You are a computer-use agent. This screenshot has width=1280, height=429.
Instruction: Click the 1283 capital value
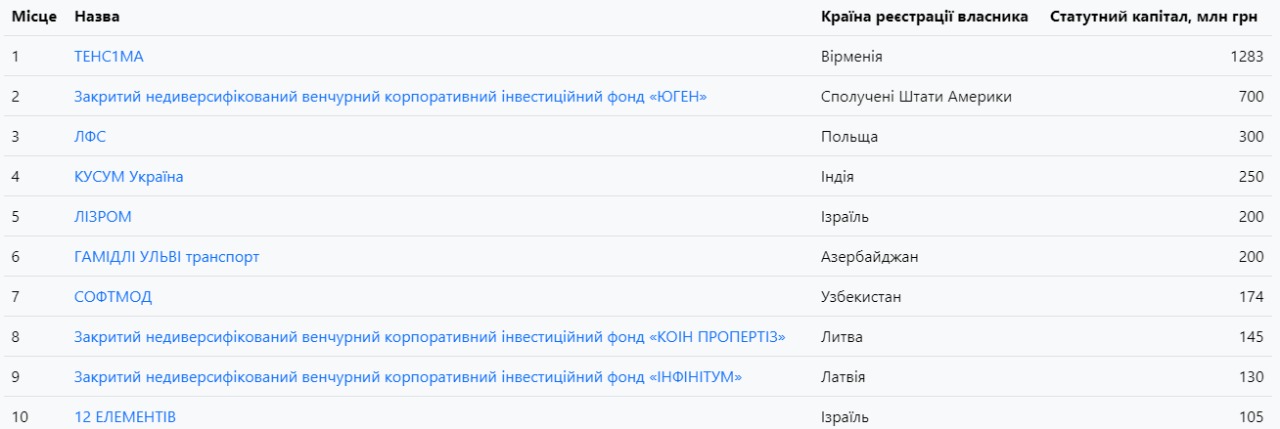(1247, 57)
